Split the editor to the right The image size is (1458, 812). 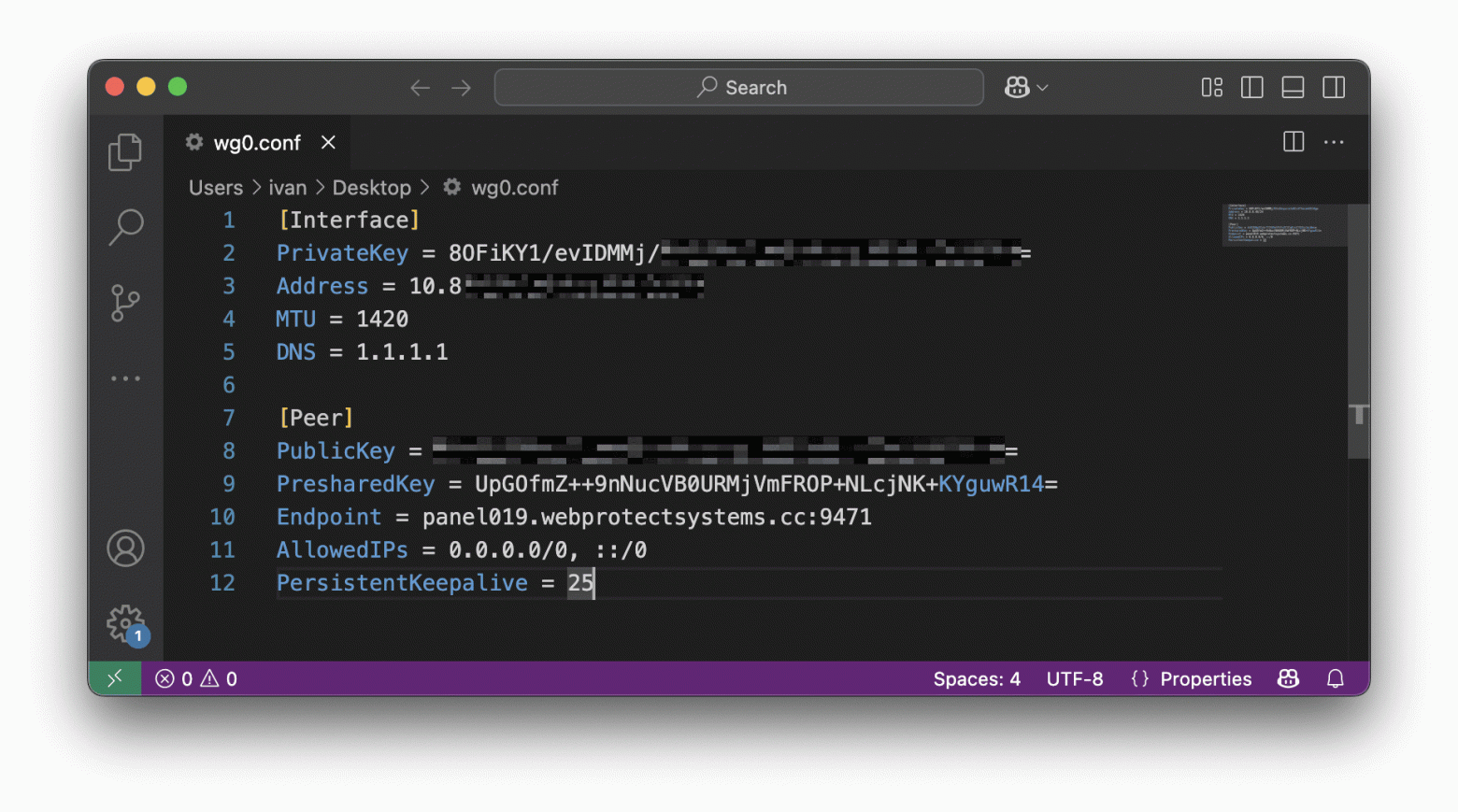tap(1294, 142)
